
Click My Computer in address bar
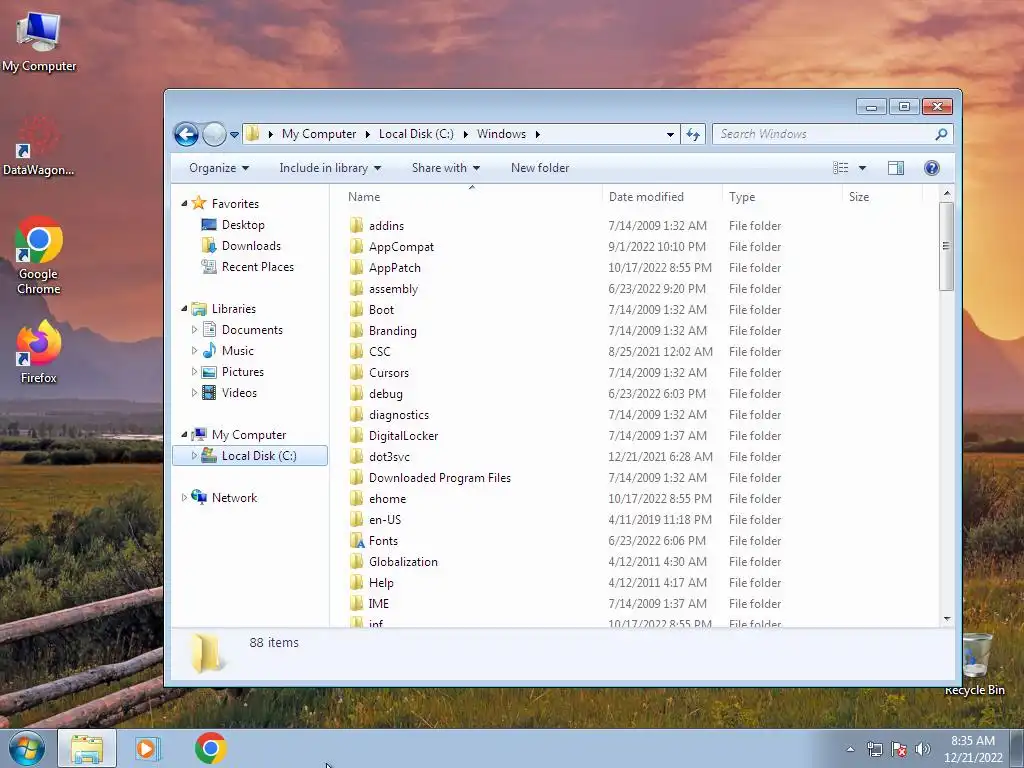pos(319,134)
